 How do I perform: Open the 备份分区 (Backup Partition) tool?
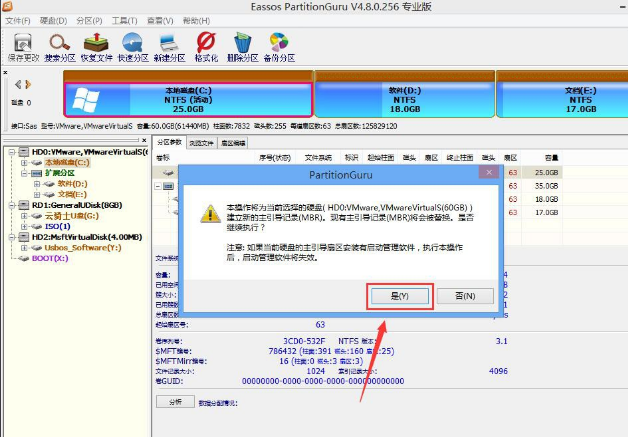[280, 46]
